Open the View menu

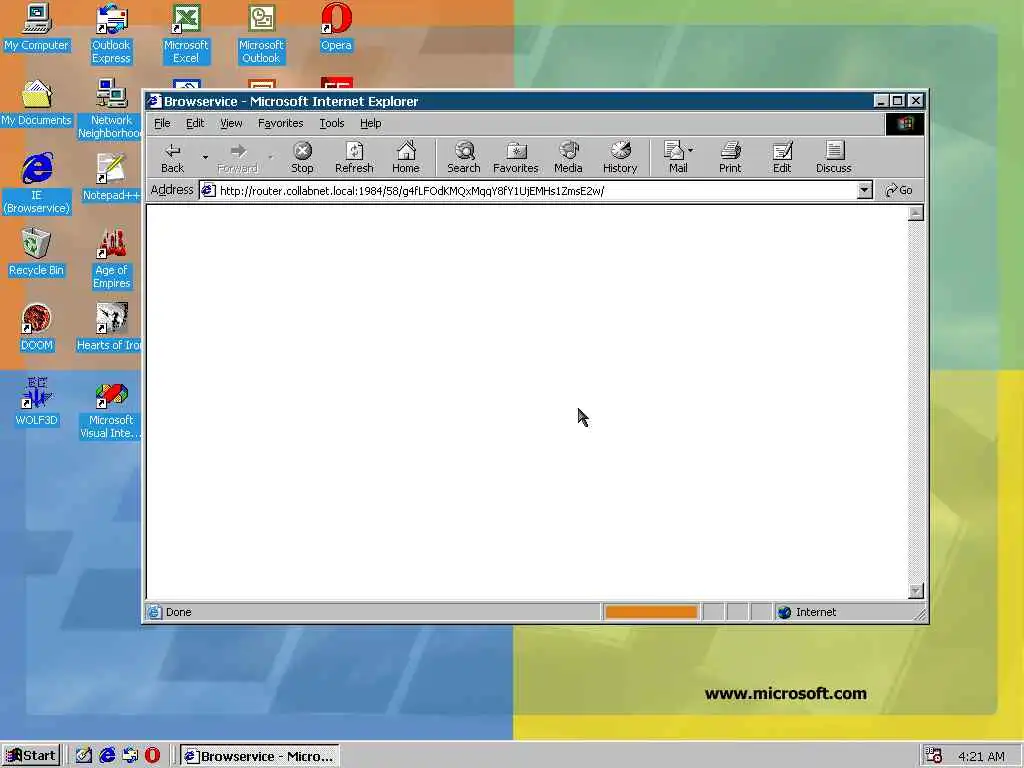[x=231, y=123]
